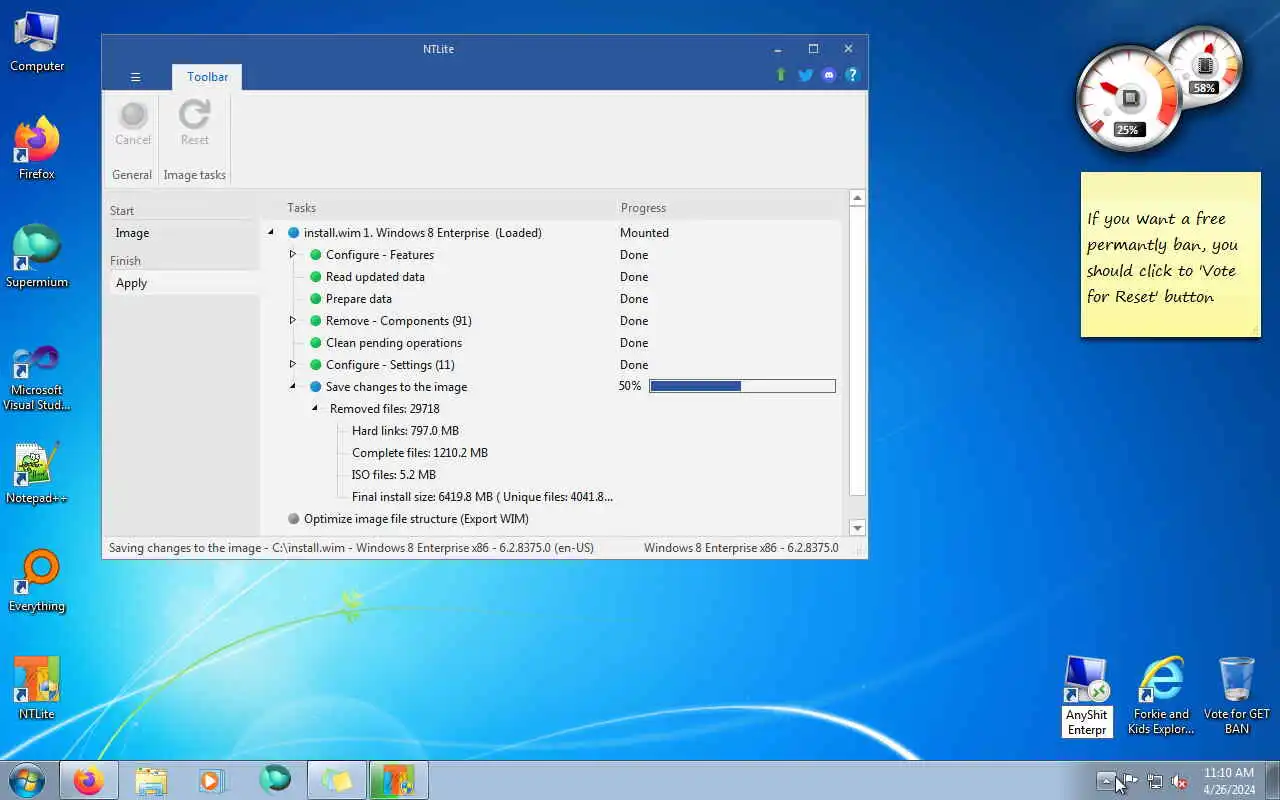
Task: Click the Action Center flag tray icon
Action: coord(1130,781)
